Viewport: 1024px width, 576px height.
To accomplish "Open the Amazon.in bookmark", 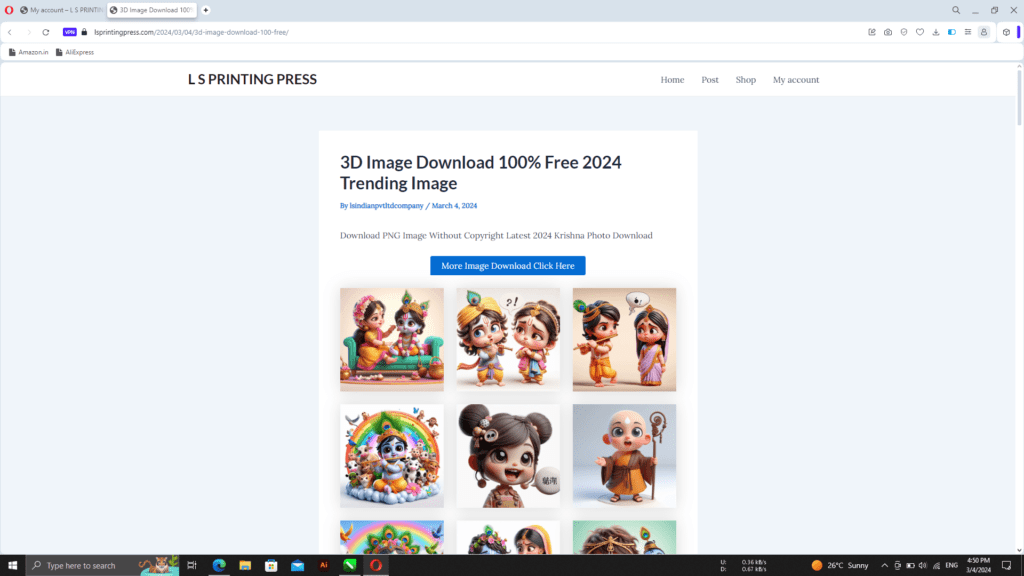I will pos(29,52).
